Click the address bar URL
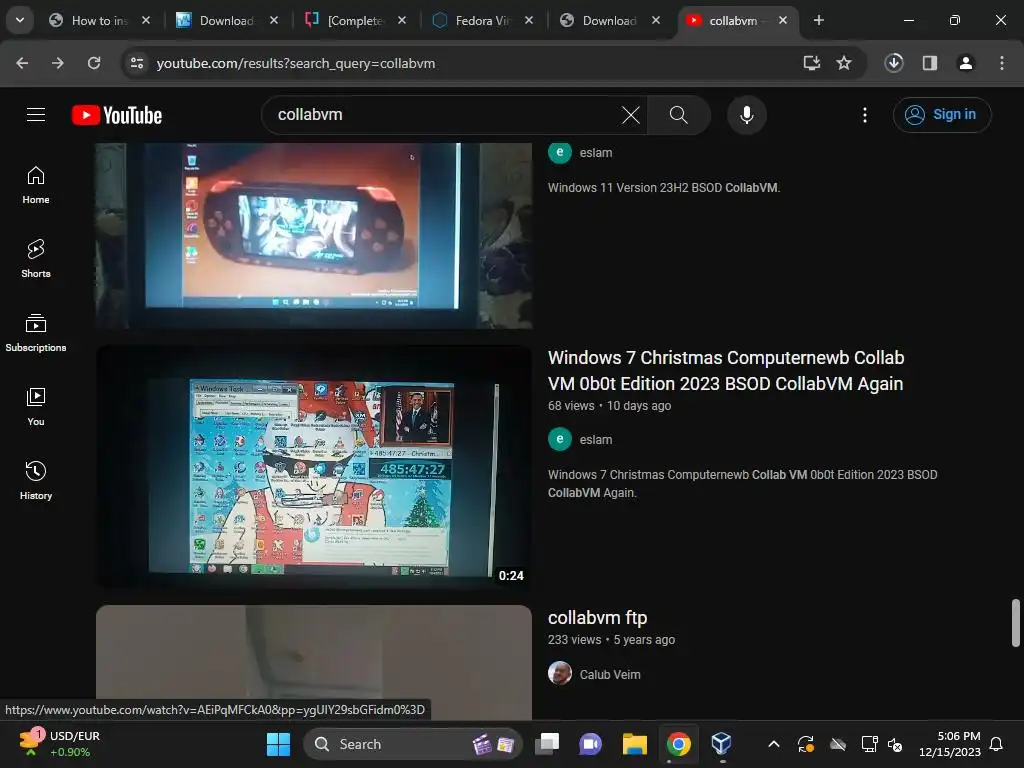 (x=296, y=63)
